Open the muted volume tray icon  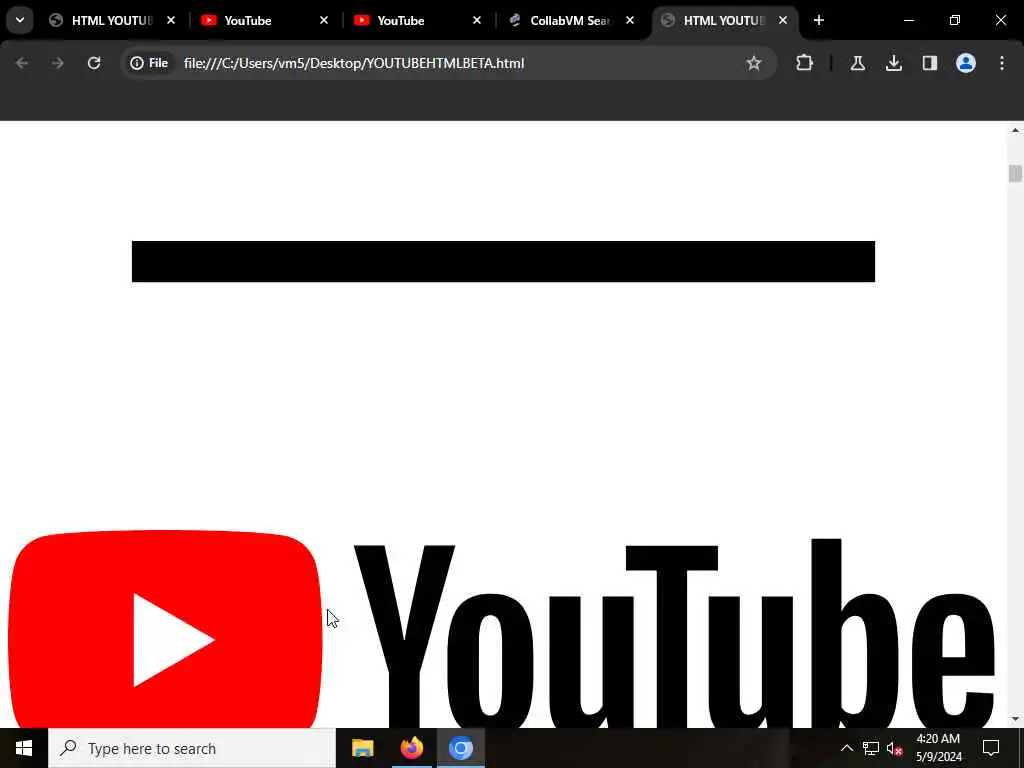click(895, 748)
